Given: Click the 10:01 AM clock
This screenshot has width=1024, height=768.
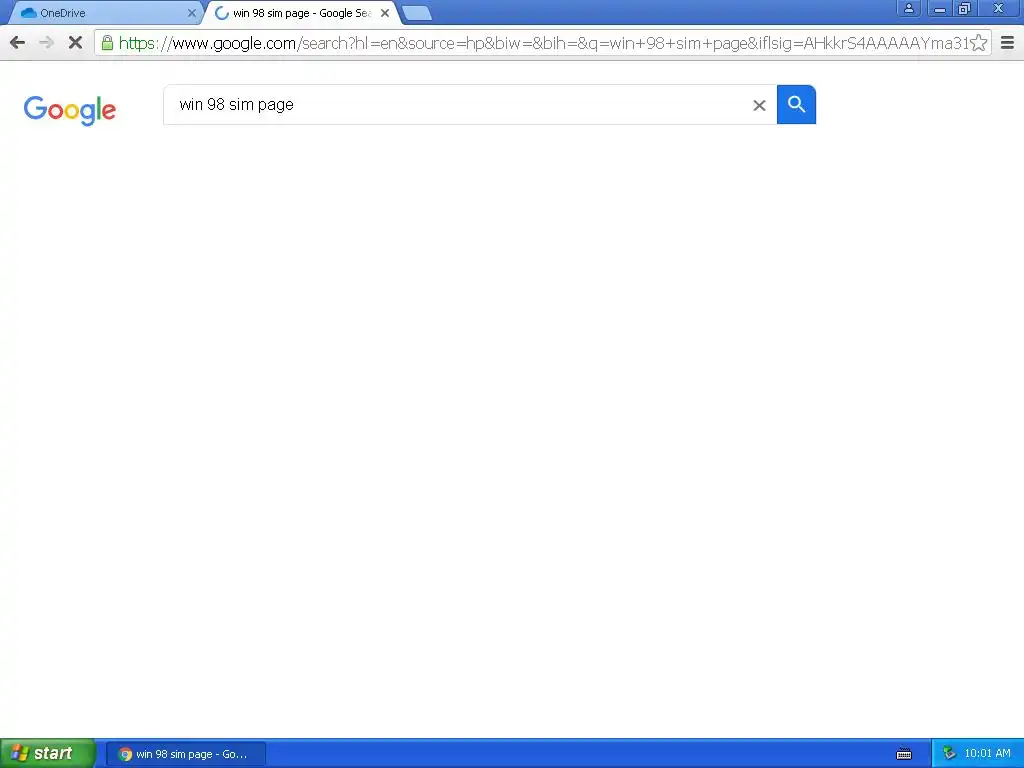Looking at the screenshot, I should [987, 754].
